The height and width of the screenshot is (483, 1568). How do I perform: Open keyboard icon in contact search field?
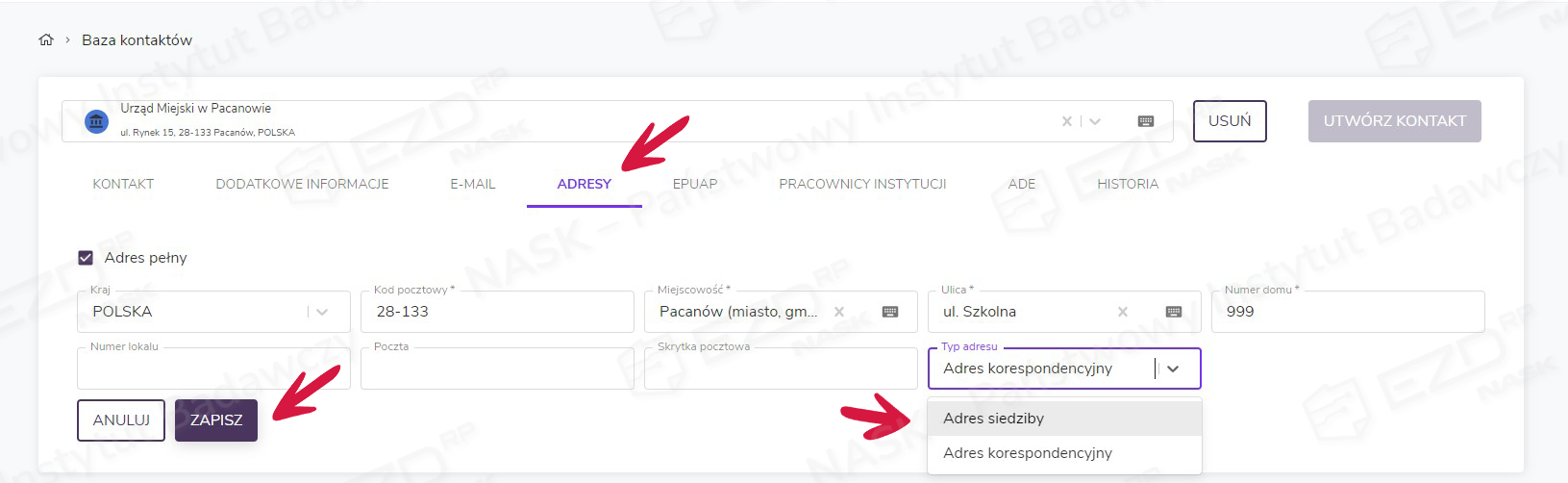(1145, 121)
